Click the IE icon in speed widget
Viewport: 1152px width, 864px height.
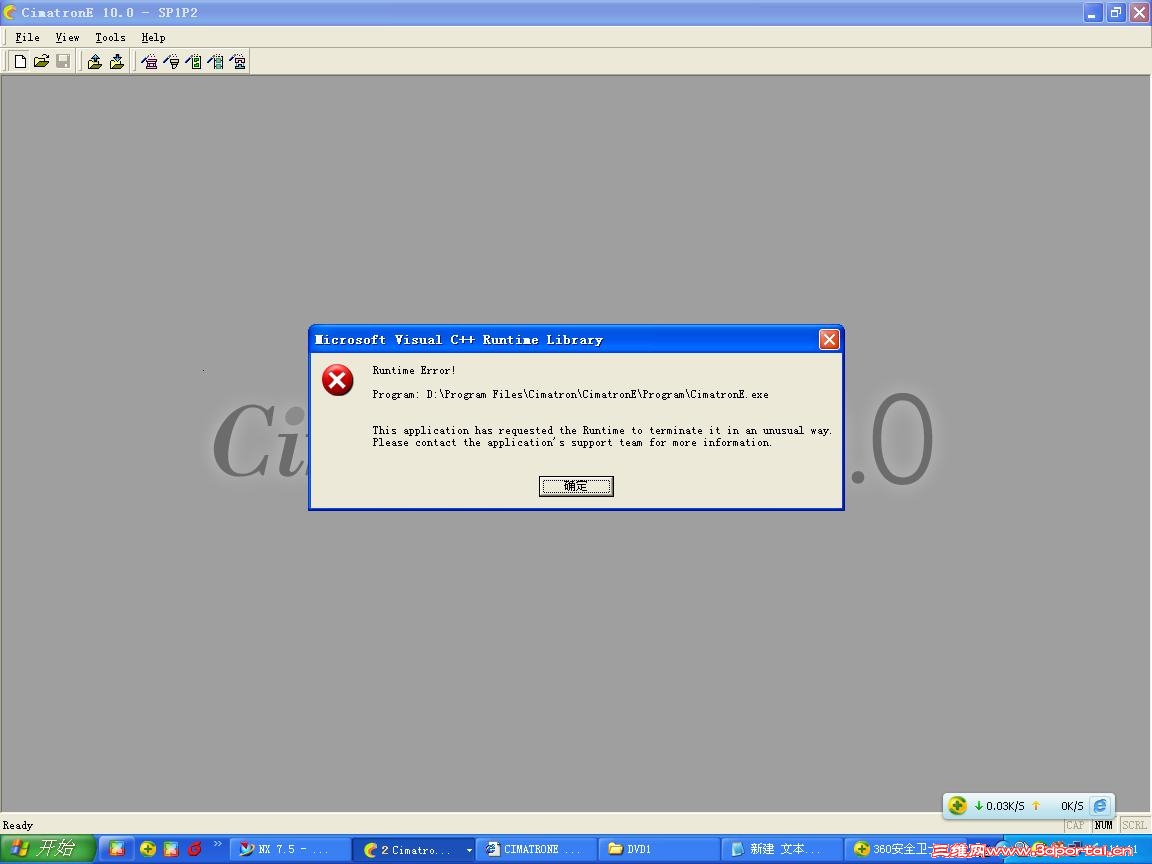click(x=1100, y=805)
